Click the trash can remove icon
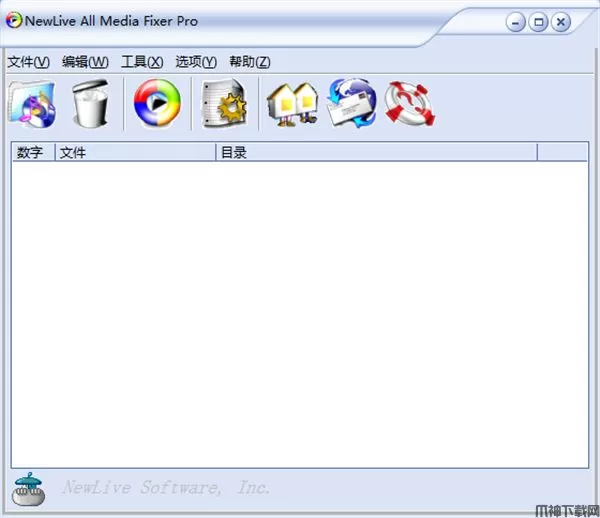600x518 pixels. tap(91, 103)
